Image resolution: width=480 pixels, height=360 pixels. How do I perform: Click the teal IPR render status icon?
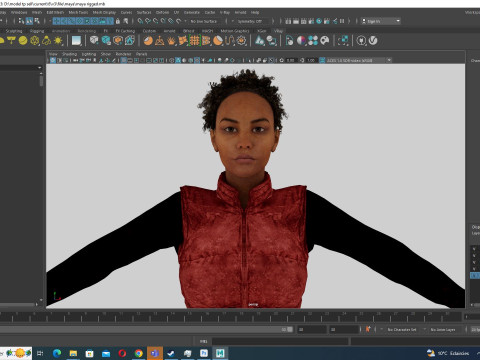319,21
